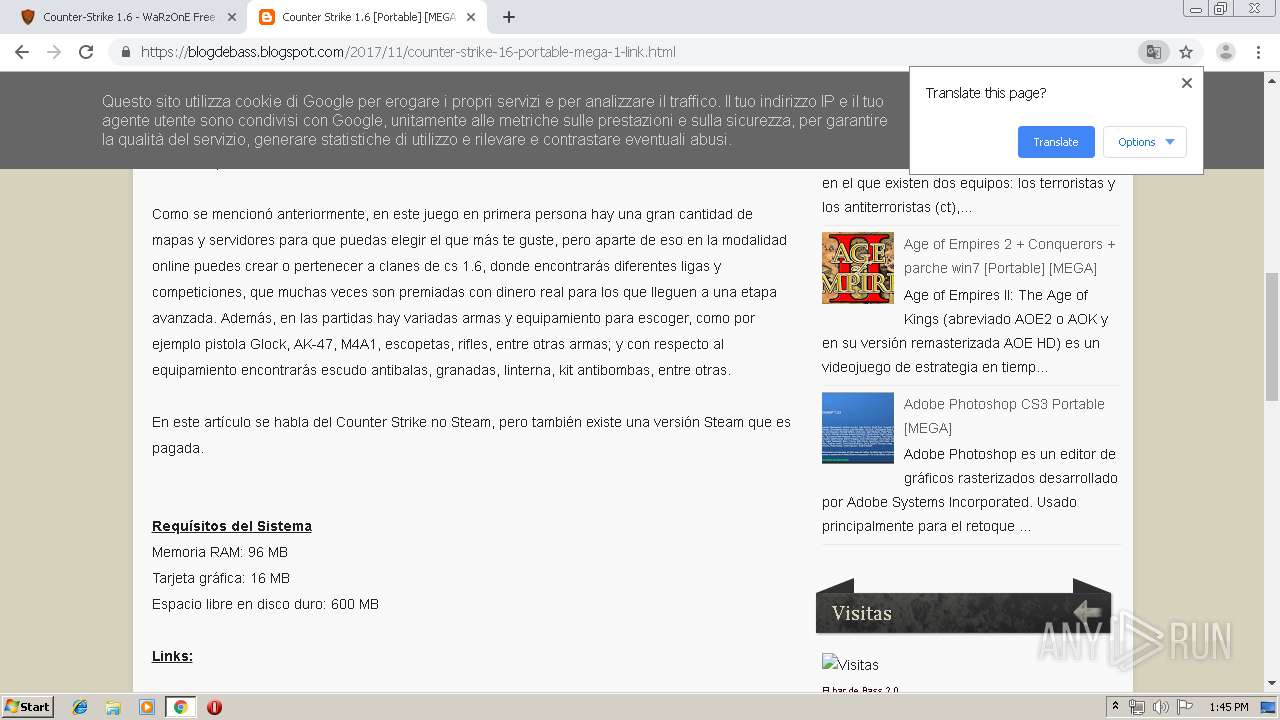
Task: Click the Adobe Photoshop CS3 thumbnail
Action: pos(858,428)
